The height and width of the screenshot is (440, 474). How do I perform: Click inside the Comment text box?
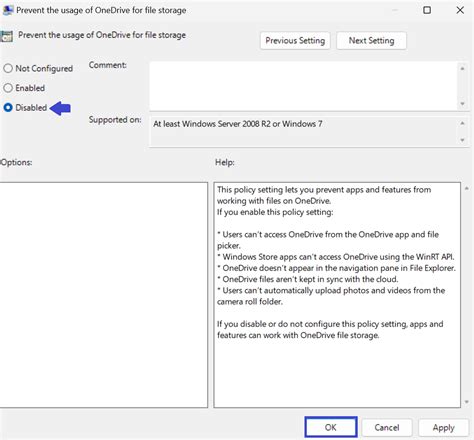(303, 86)
